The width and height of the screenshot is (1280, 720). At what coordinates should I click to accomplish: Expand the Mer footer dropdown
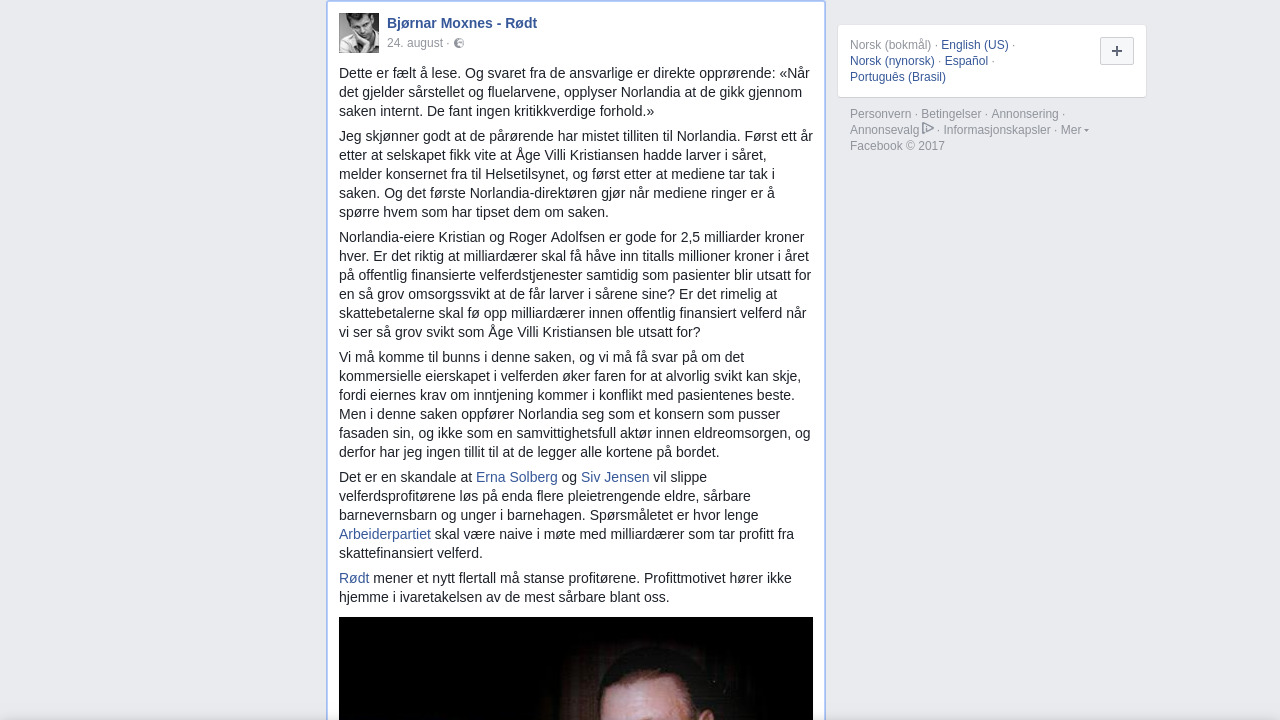click(x=1075, y=130)
